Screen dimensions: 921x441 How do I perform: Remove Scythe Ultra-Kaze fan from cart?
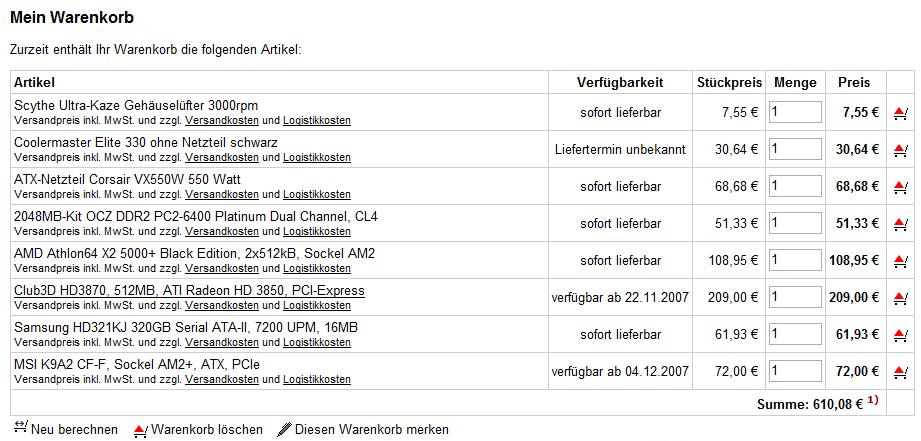point(900,113)
